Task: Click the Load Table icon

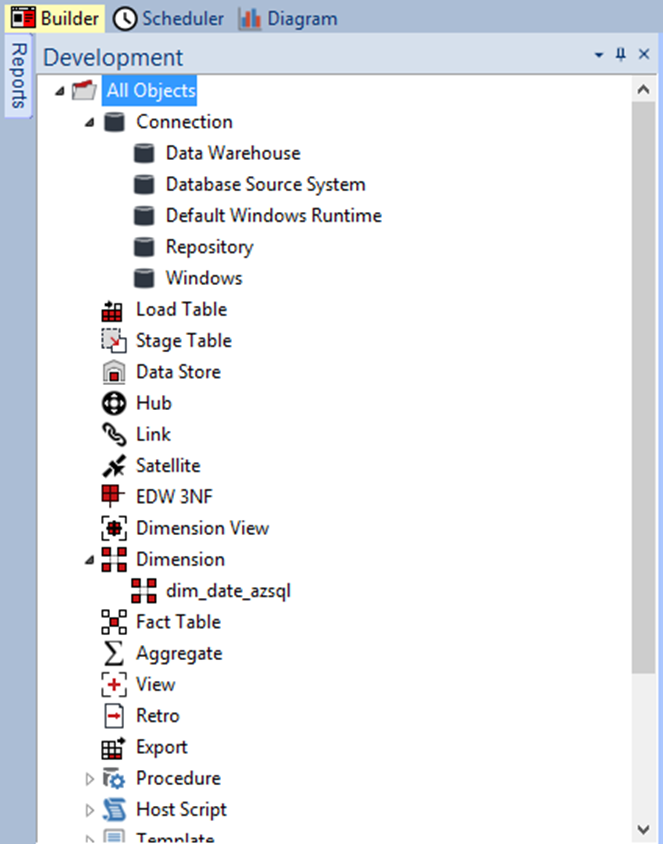Action: point(114,310)
